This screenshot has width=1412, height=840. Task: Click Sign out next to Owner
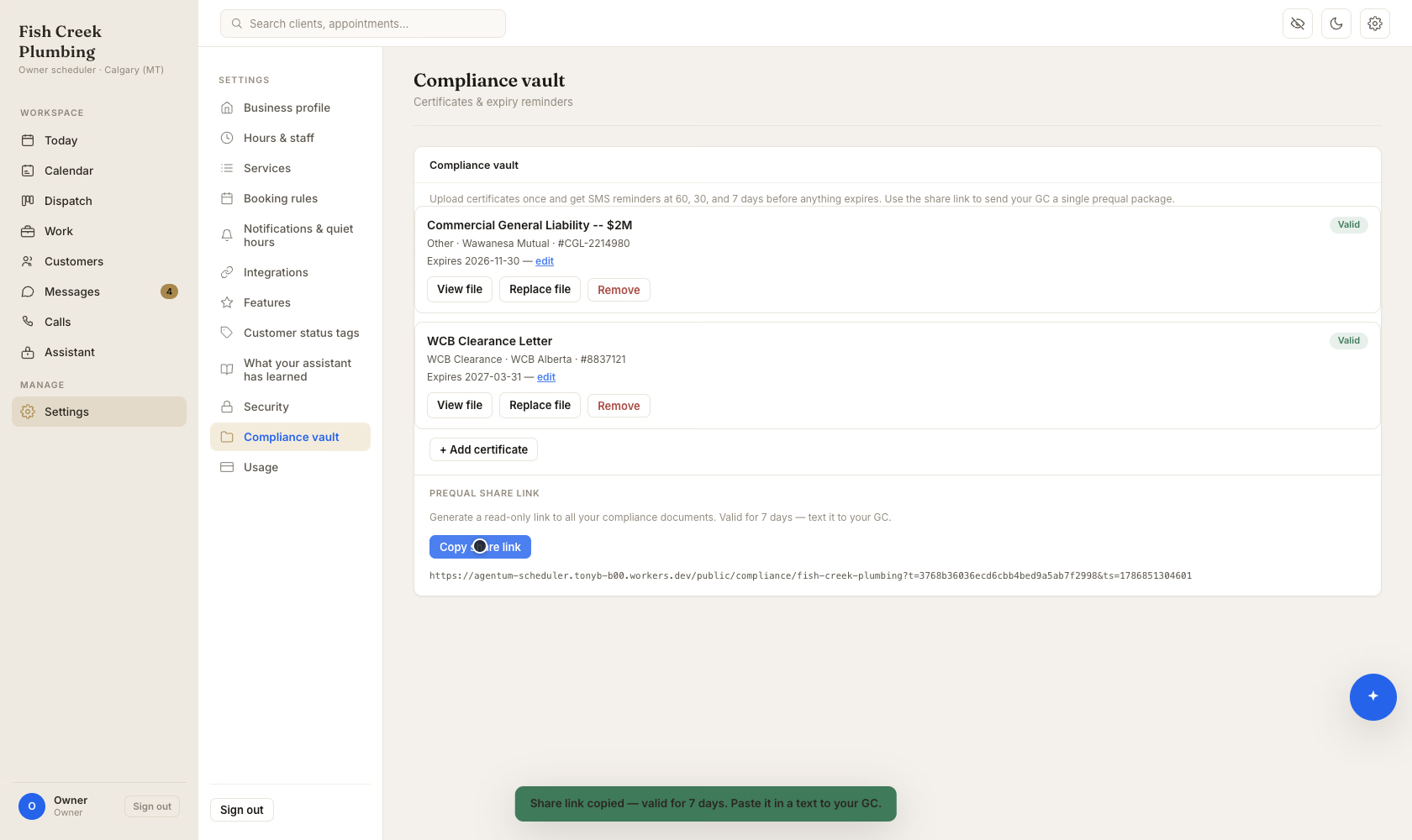[152, 806]
